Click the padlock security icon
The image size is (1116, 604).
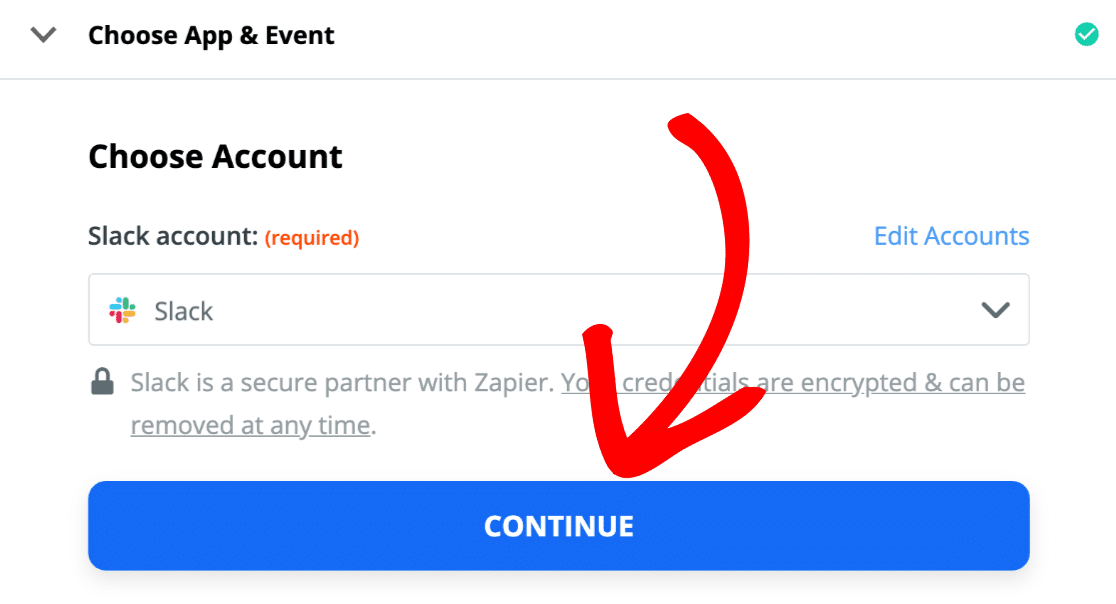102,382
